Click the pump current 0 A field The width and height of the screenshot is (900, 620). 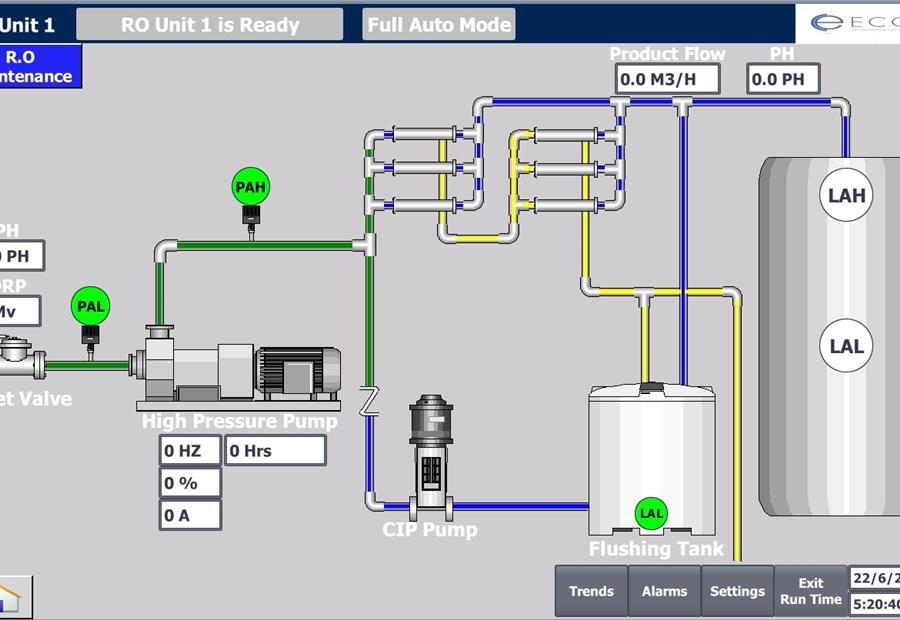coord(190,515)
